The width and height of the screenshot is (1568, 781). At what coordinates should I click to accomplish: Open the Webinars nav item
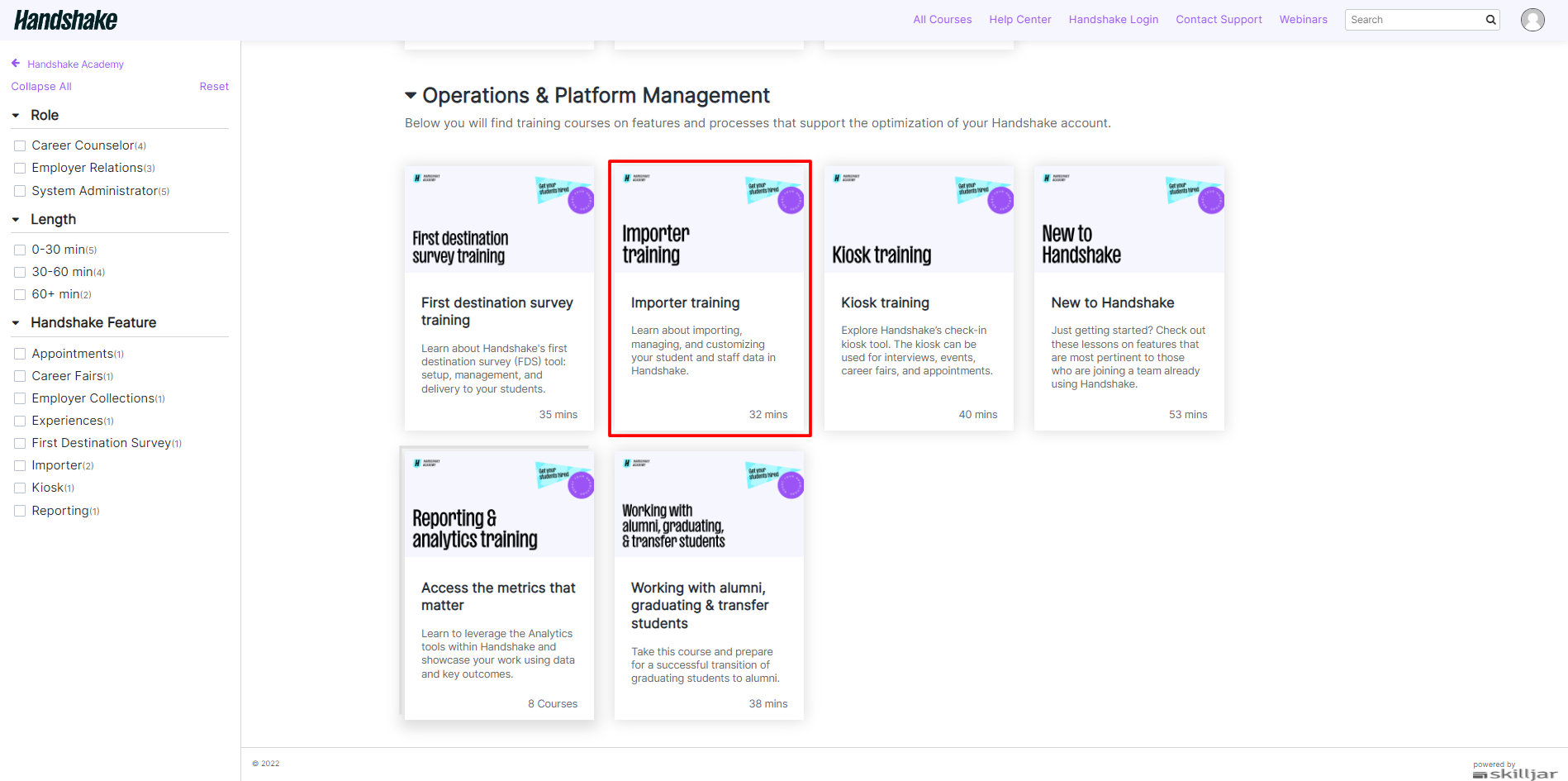tap(1304, 20)
